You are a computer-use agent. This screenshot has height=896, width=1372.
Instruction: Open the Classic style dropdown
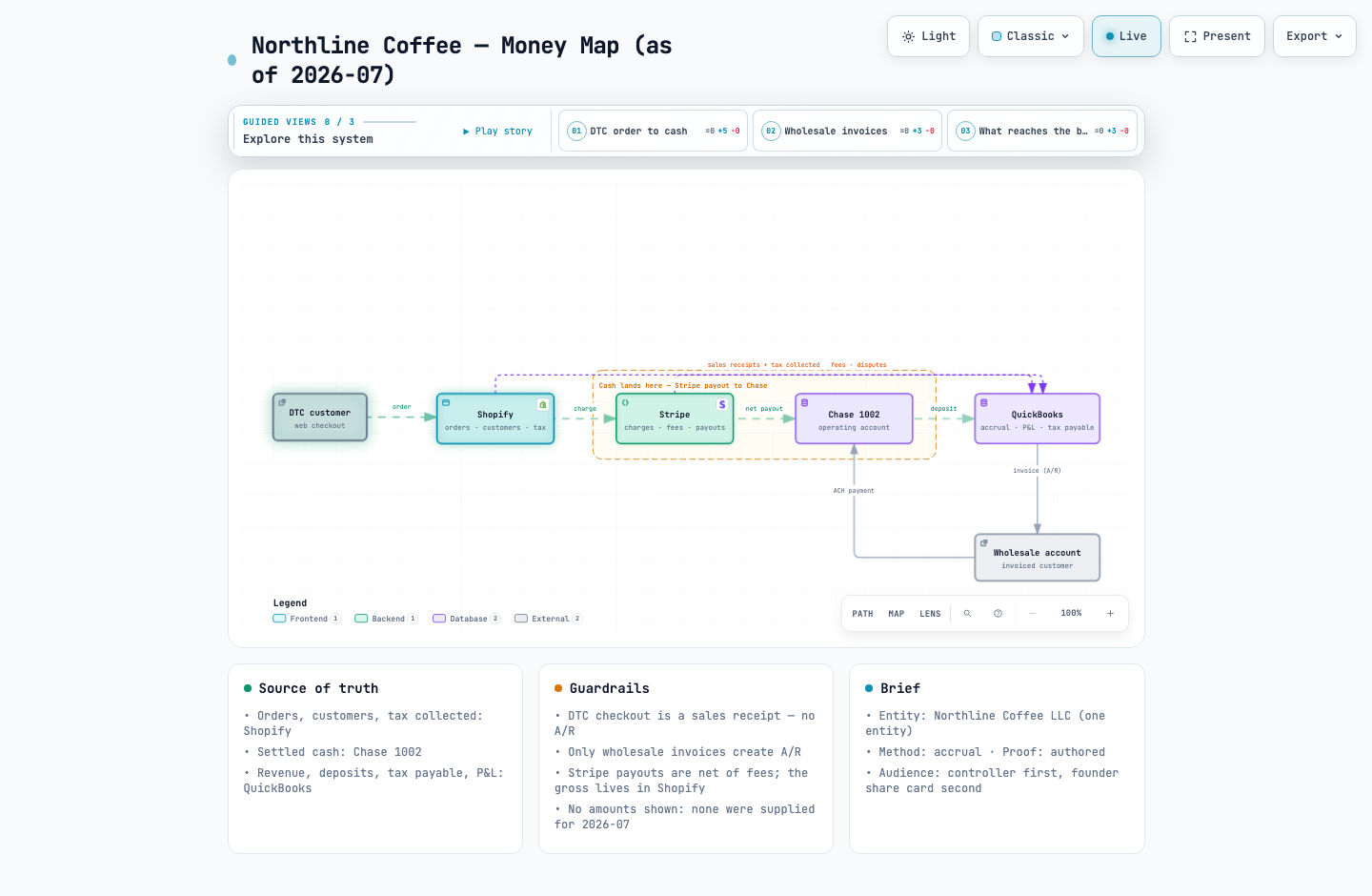click(1031, 36)
